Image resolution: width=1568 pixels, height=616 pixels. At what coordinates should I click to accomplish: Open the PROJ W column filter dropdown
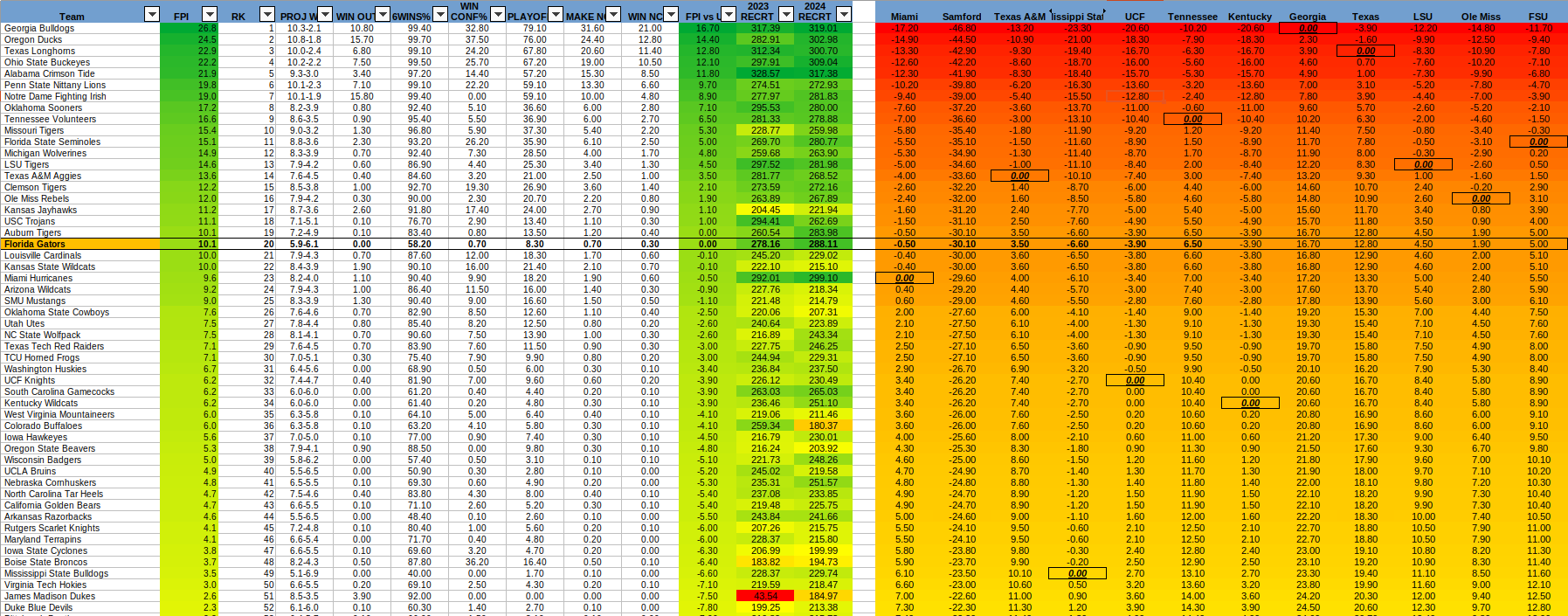point(325,14)
